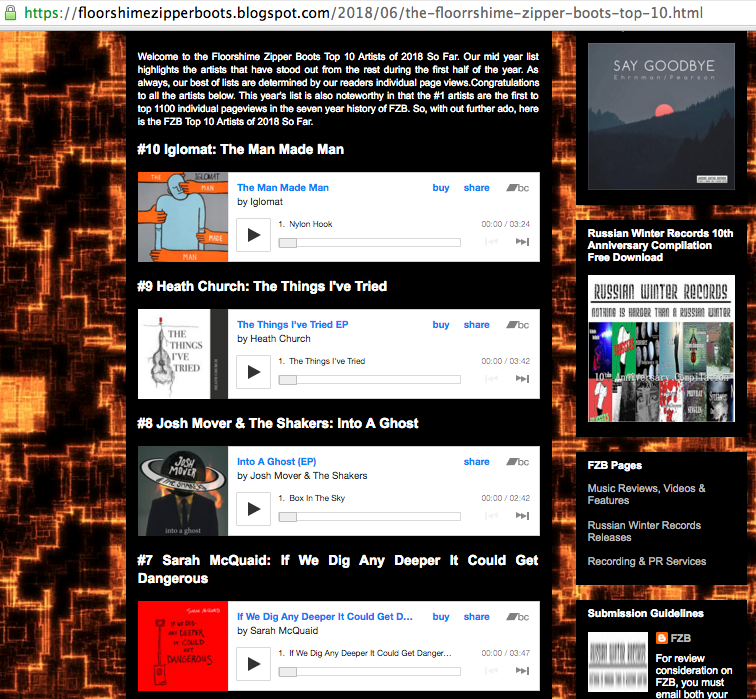Open Bandcamp logo in Sarah McQuaid player
This screenshot has height=699, width=756.
click(x=517, y=617)
